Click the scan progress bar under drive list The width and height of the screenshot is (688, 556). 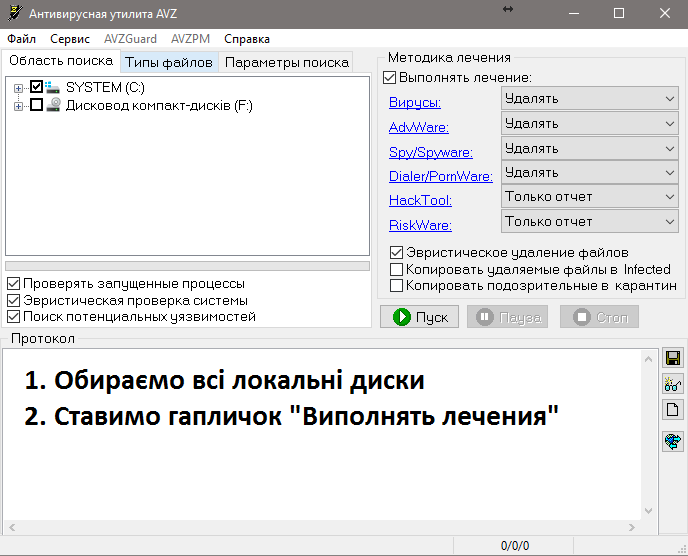[187, 266]
